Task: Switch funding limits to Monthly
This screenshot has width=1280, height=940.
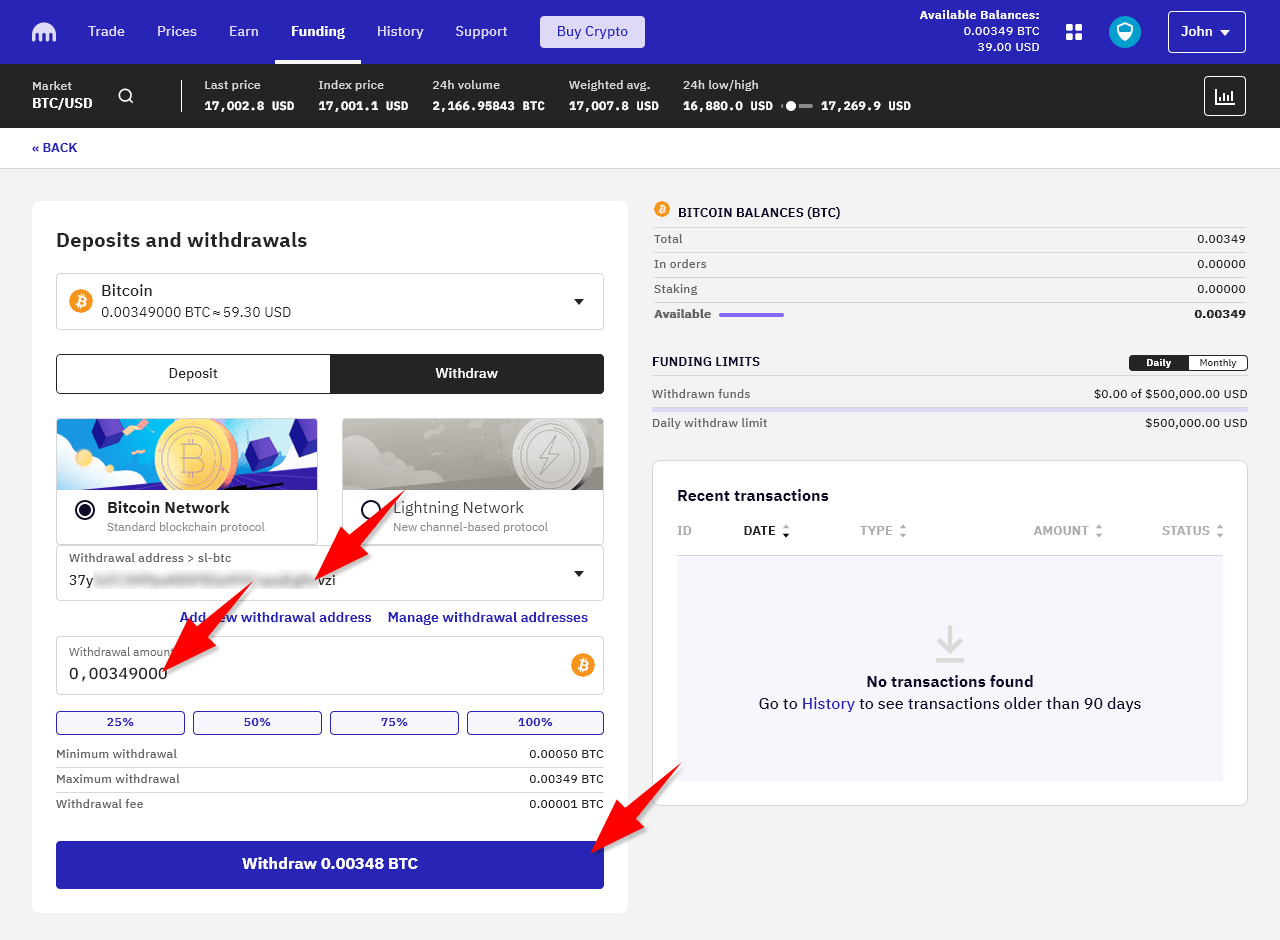Action: (x=1217, y=363)
